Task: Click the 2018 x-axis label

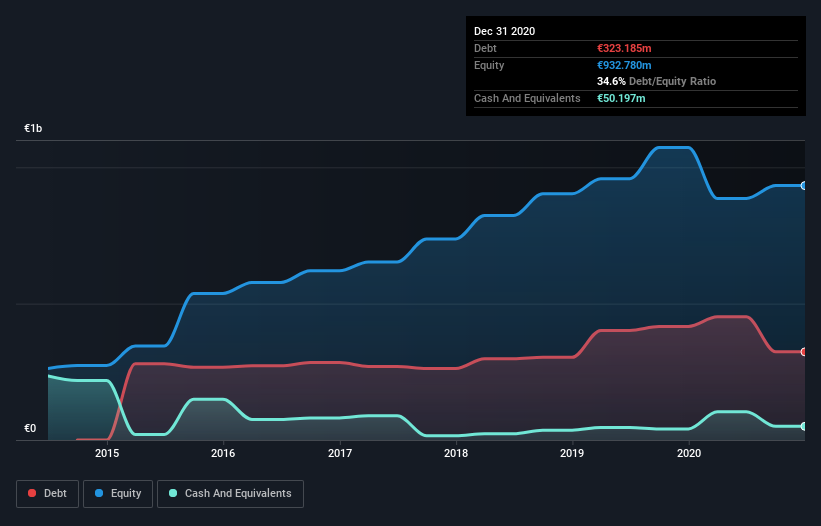Action: (456, 453)
